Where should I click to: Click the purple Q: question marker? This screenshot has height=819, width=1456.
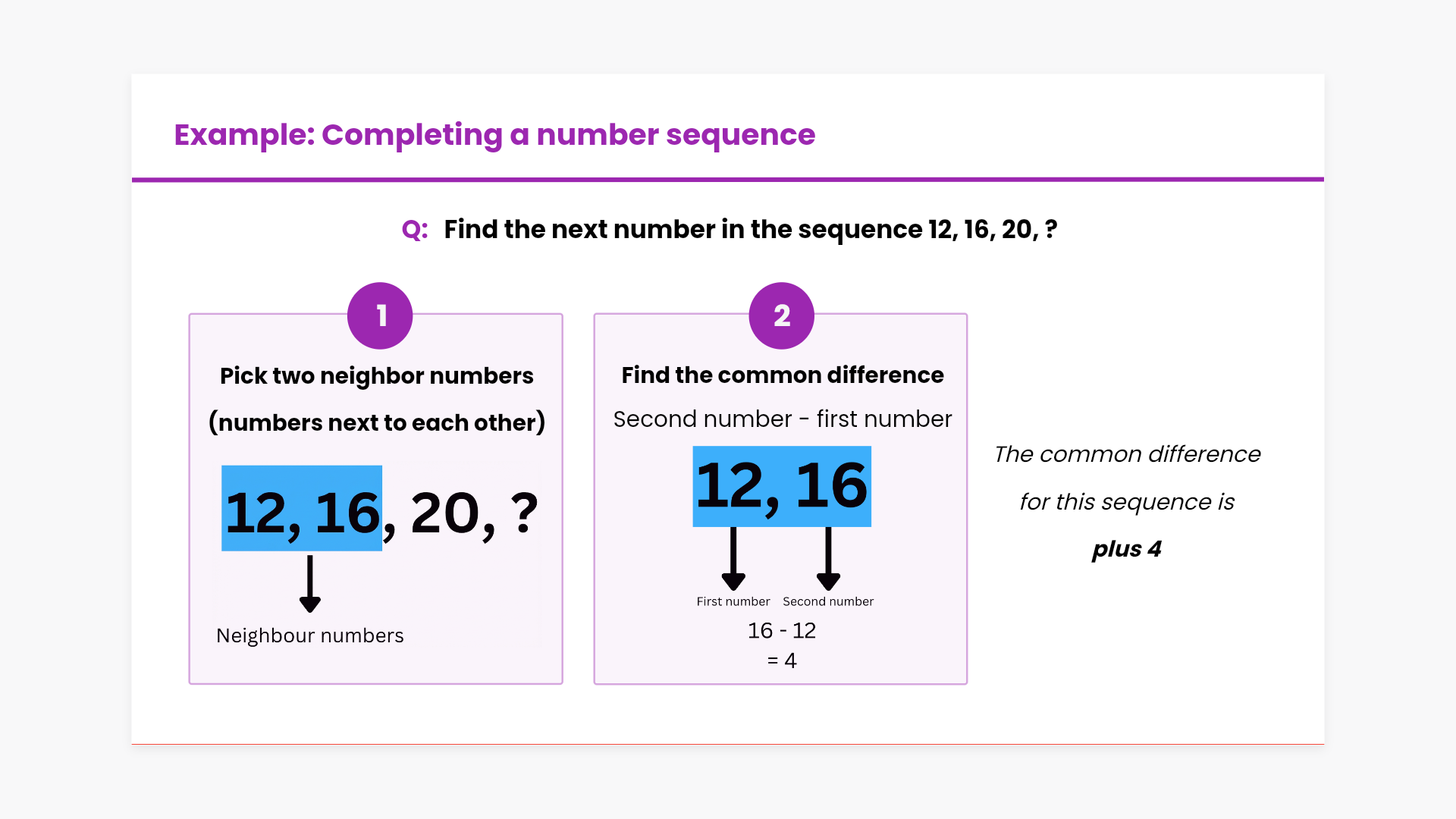[415, 230]
